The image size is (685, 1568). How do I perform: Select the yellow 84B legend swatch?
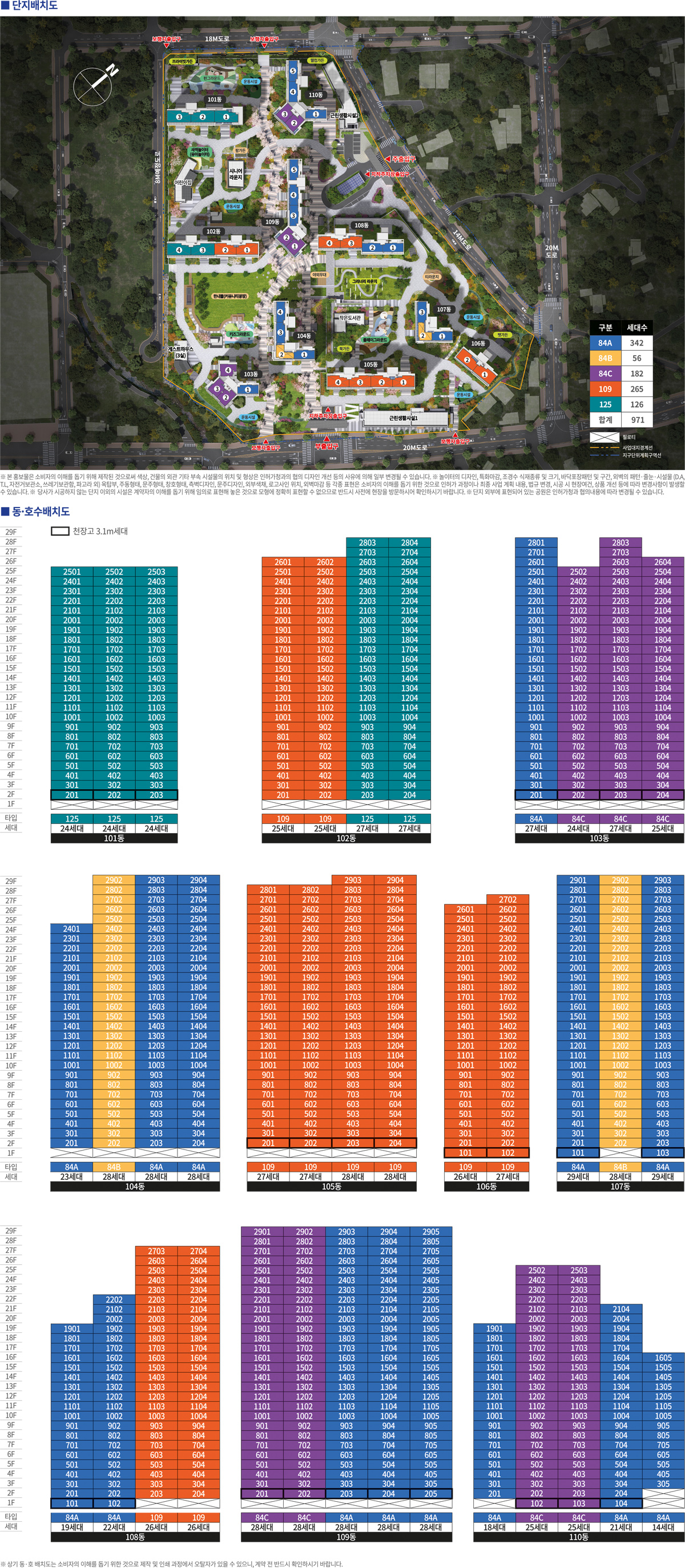605,358
